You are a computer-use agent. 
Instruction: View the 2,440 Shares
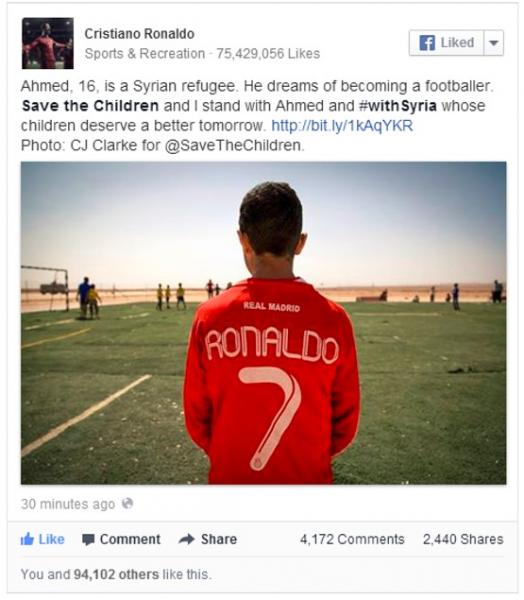[463, 539]
